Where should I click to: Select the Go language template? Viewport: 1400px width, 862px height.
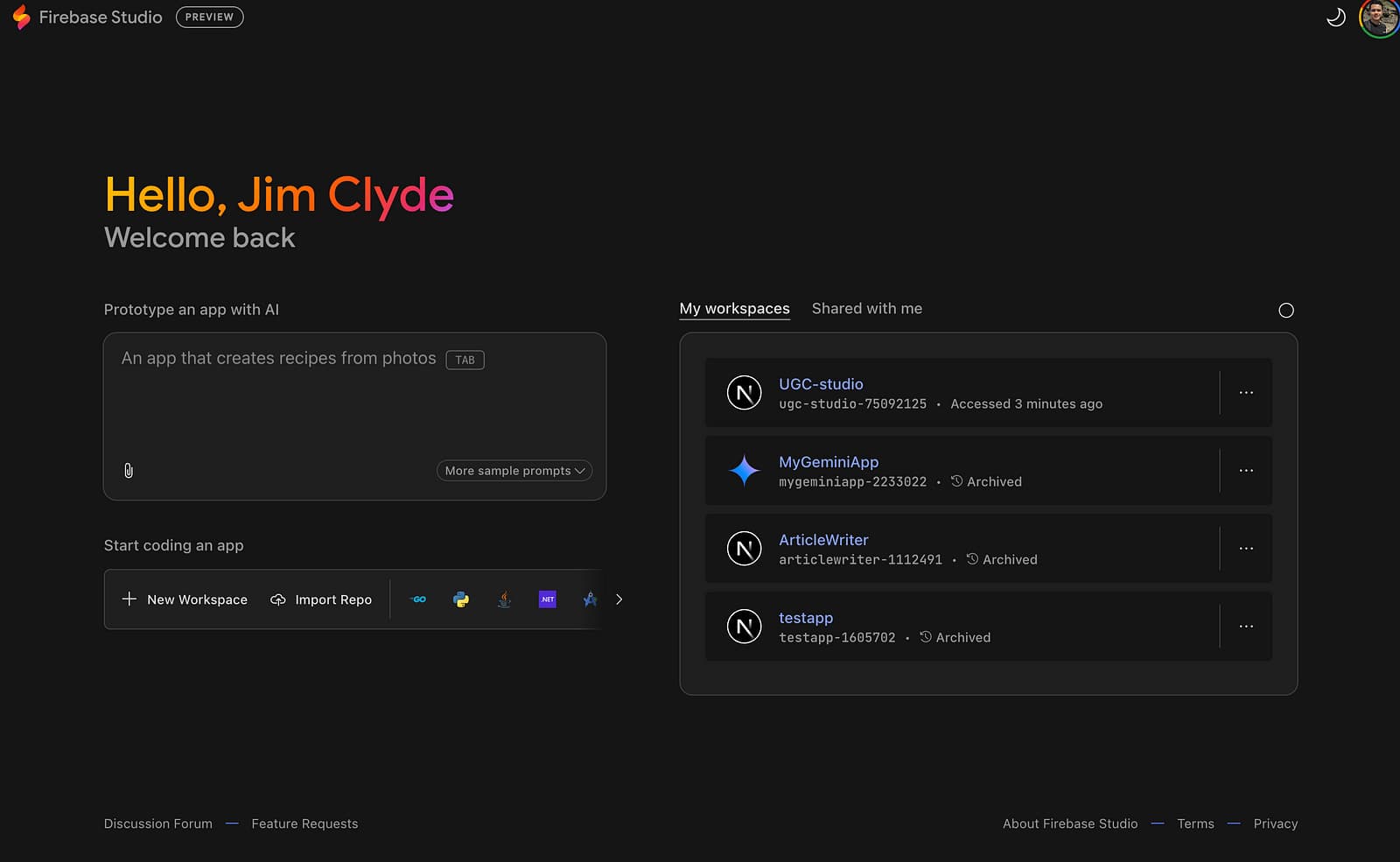(x=418, y=599)
